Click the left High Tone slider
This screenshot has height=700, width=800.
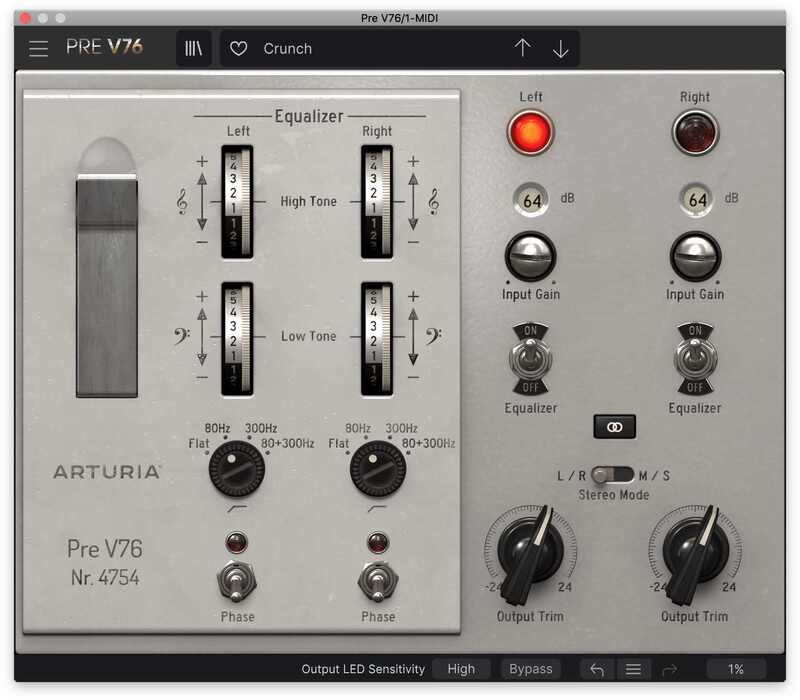click(237, 201)
